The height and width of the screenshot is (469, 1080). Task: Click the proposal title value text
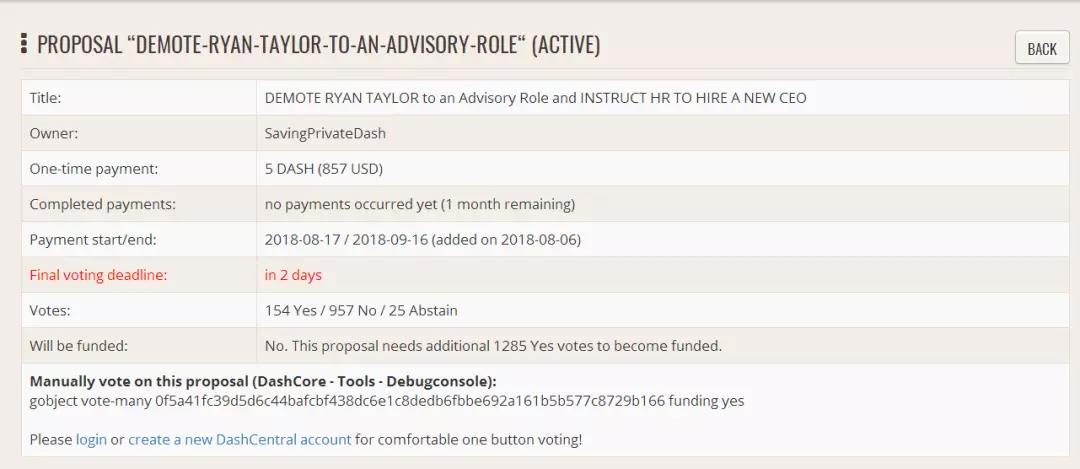click(x=535, y=98)
